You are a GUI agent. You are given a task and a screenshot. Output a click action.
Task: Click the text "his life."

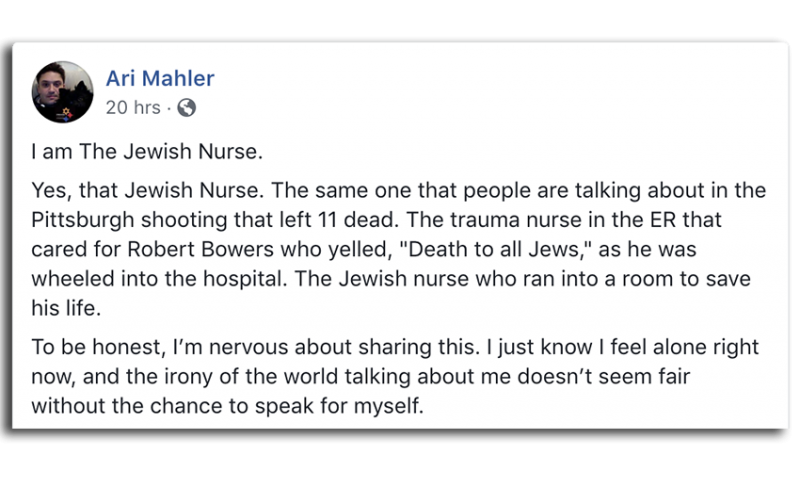pos(66,308)
